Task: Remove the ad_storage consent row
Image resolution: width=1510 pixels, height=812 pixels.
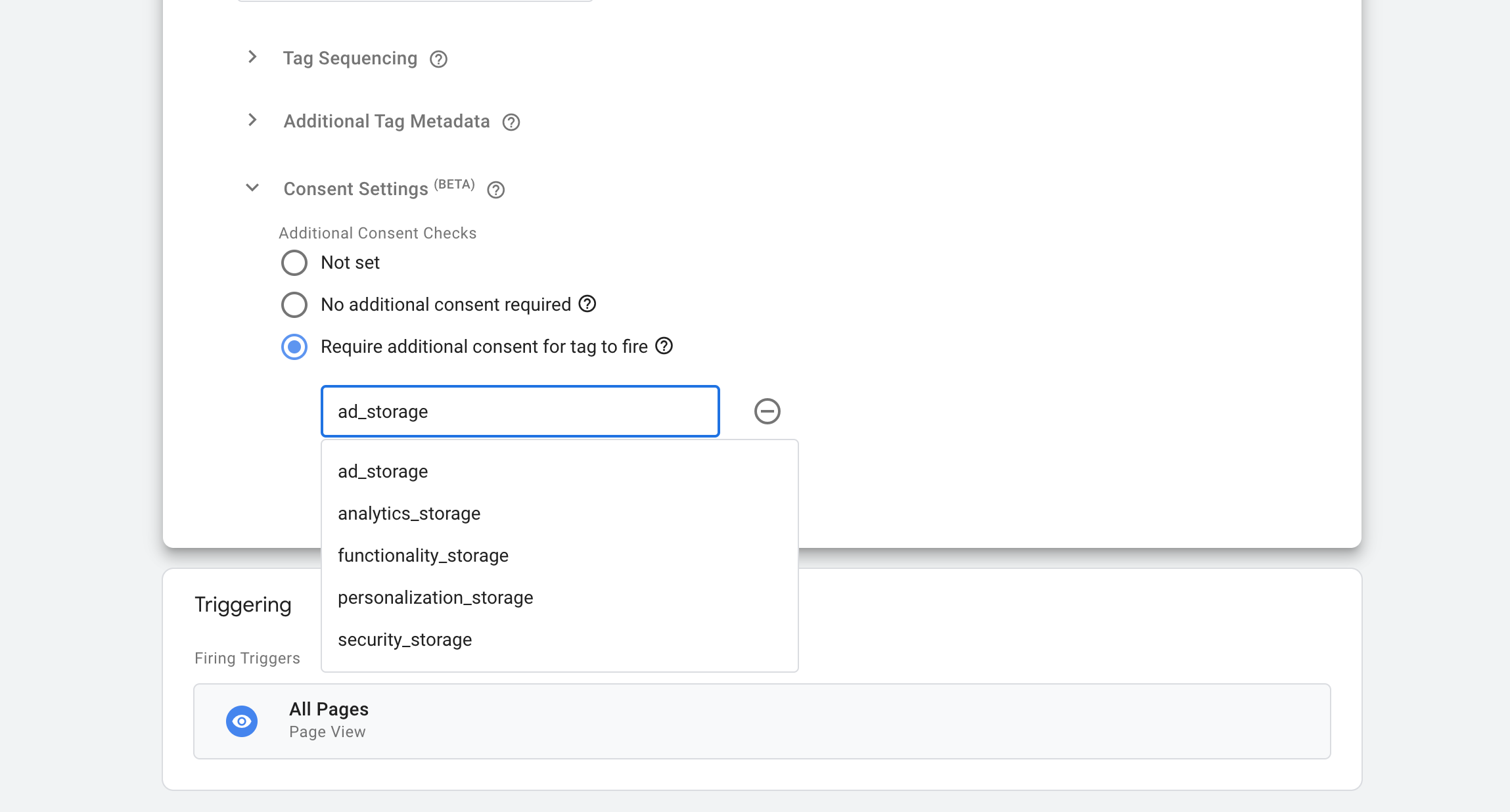Action: [x=767, y=411]
